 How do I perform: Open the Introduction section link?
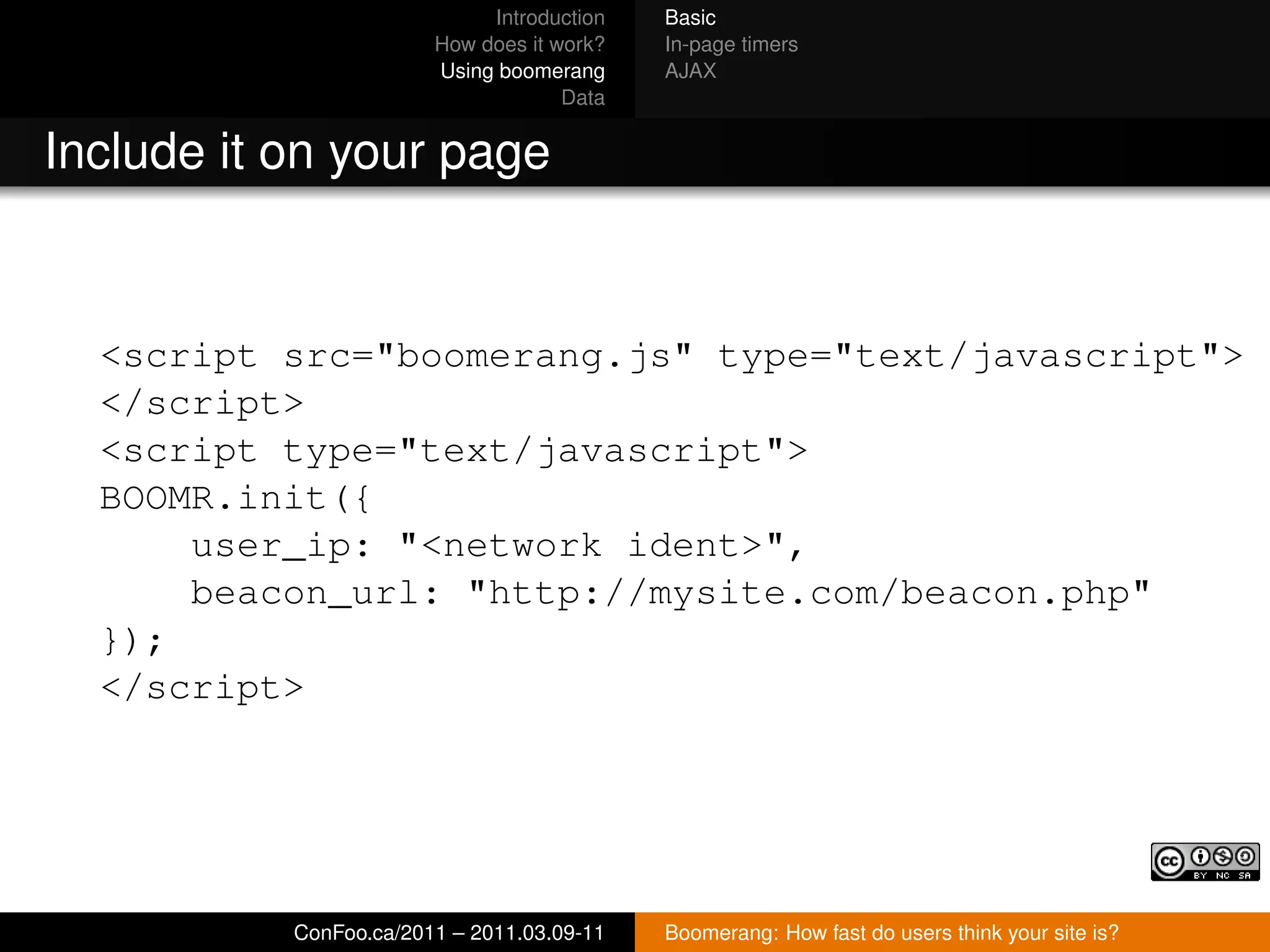[550, 18]
